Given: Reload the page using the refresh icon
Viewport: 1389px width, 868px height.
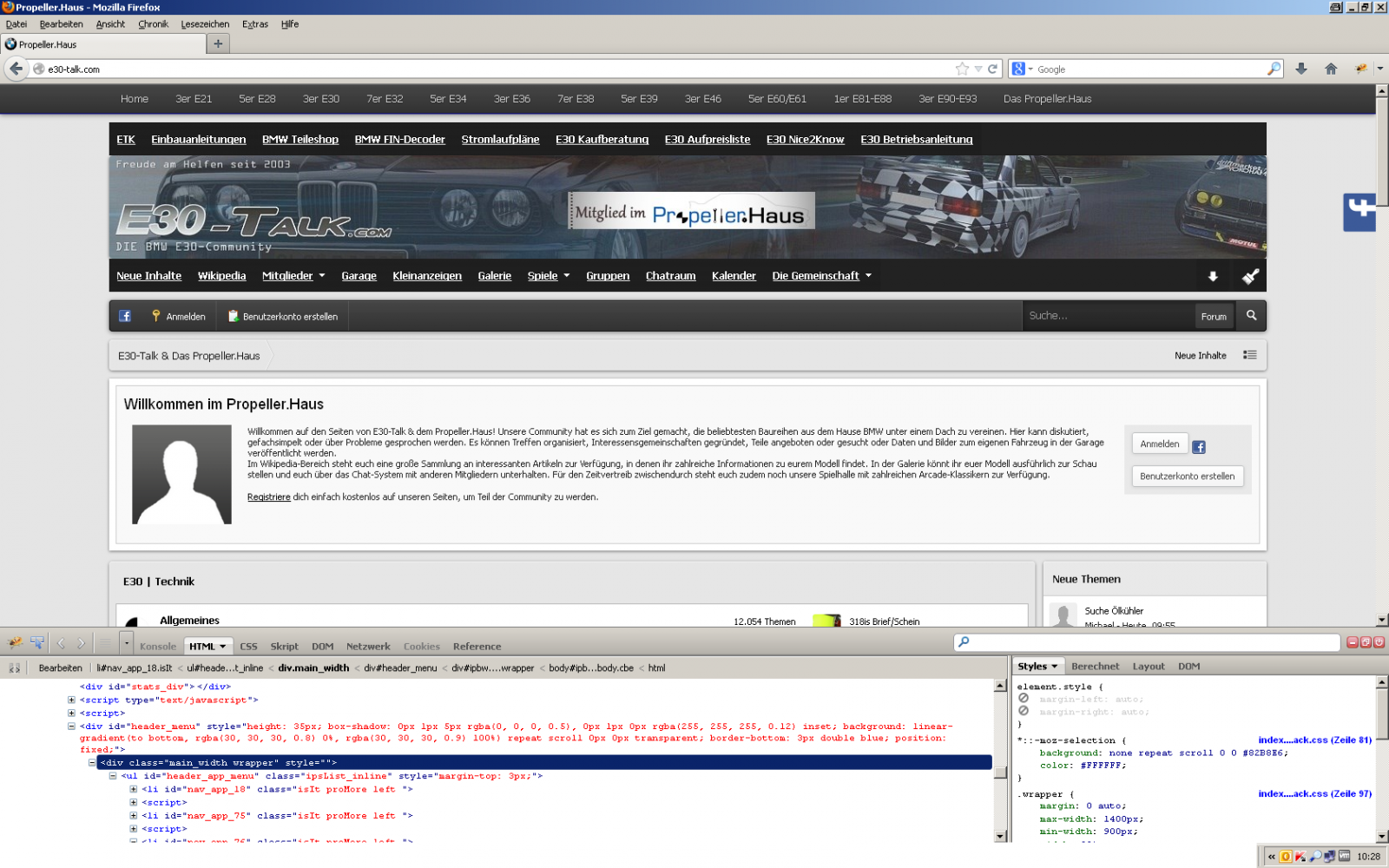Looking at the screenshot, I should tap(992, 69).
